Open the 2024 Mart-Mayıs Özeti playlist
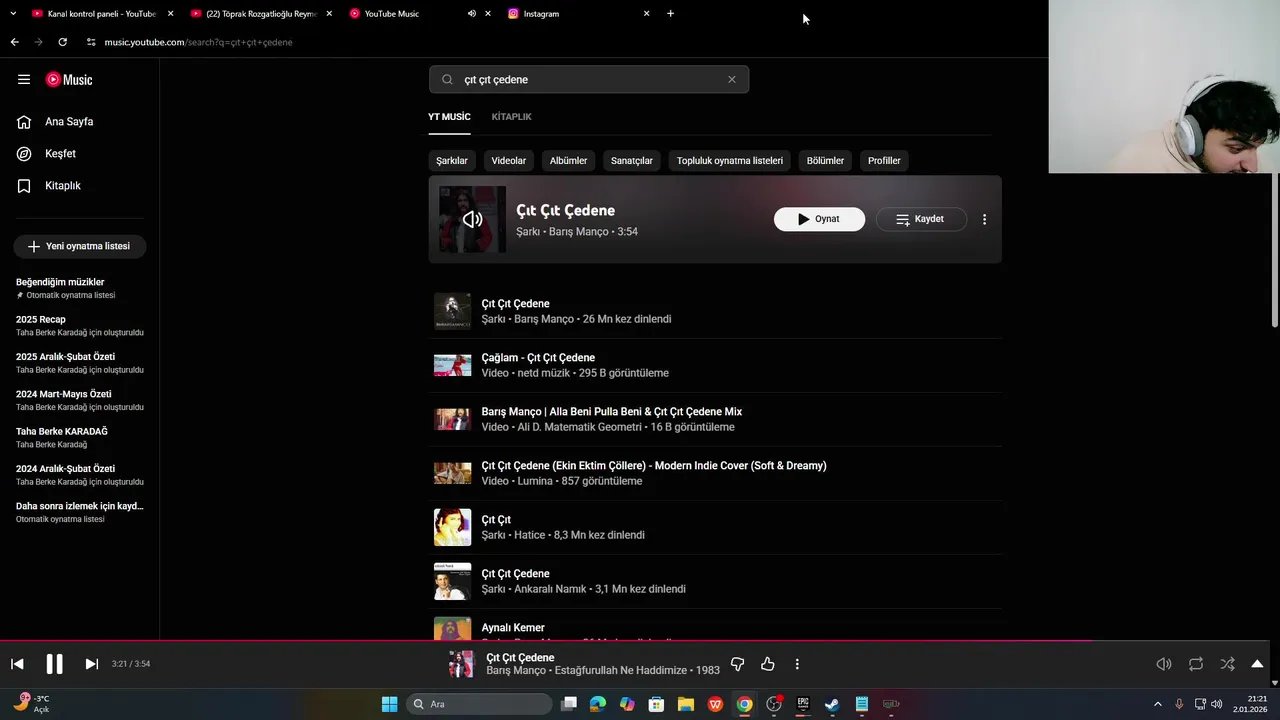 coord(80,400)
